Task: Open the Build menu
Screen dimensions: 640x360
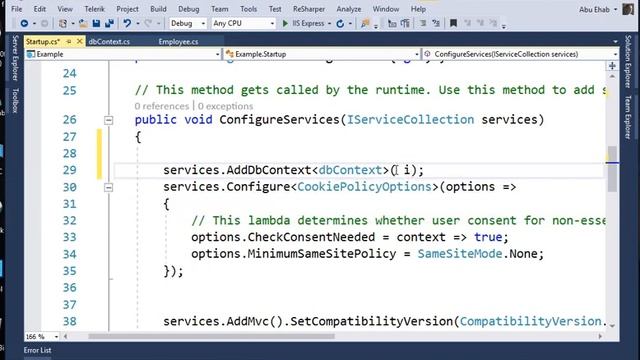Action: (158, 9)
